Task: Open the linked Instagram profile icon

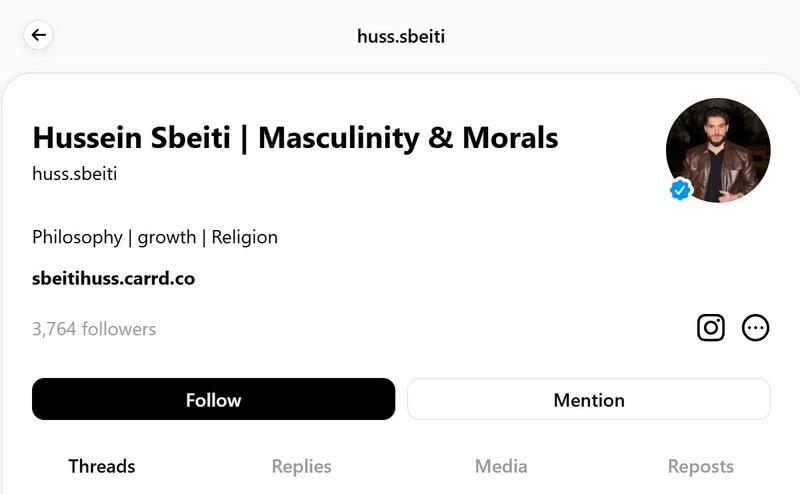Action: [711, 328]
